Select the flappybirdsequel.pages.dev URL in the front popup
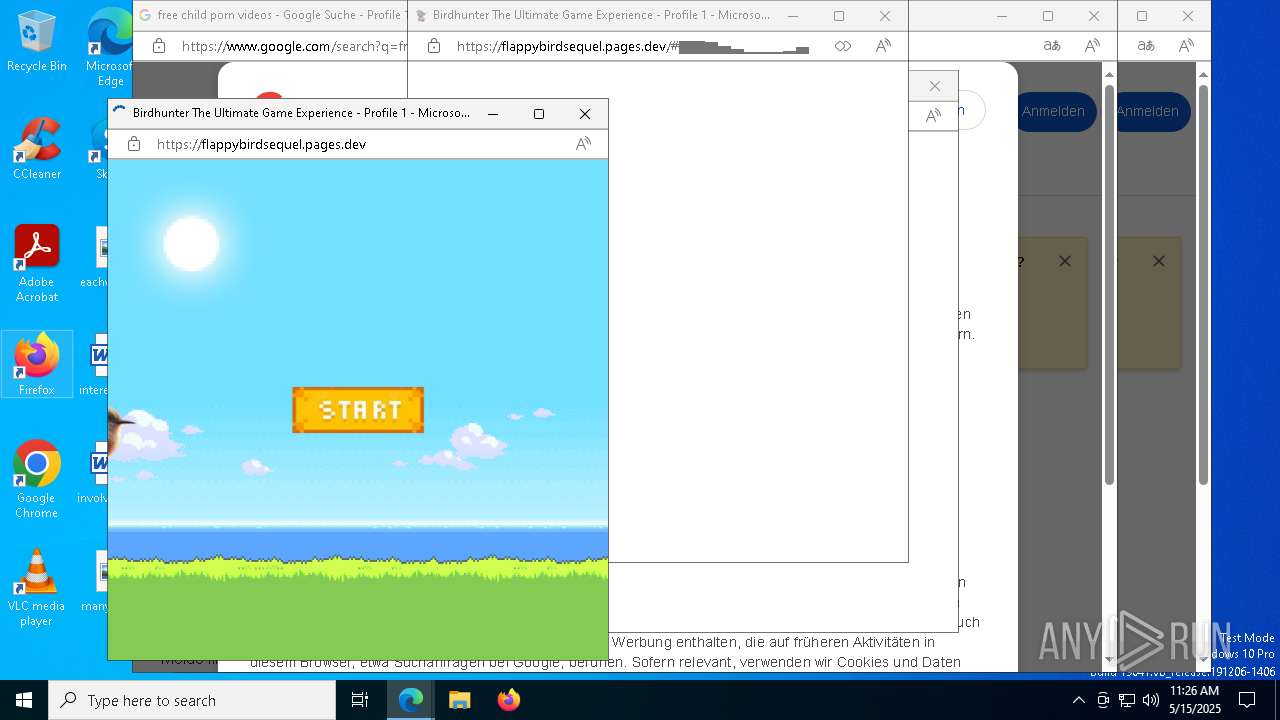Screen dimensions: 1280x720 tap(261, 144)
